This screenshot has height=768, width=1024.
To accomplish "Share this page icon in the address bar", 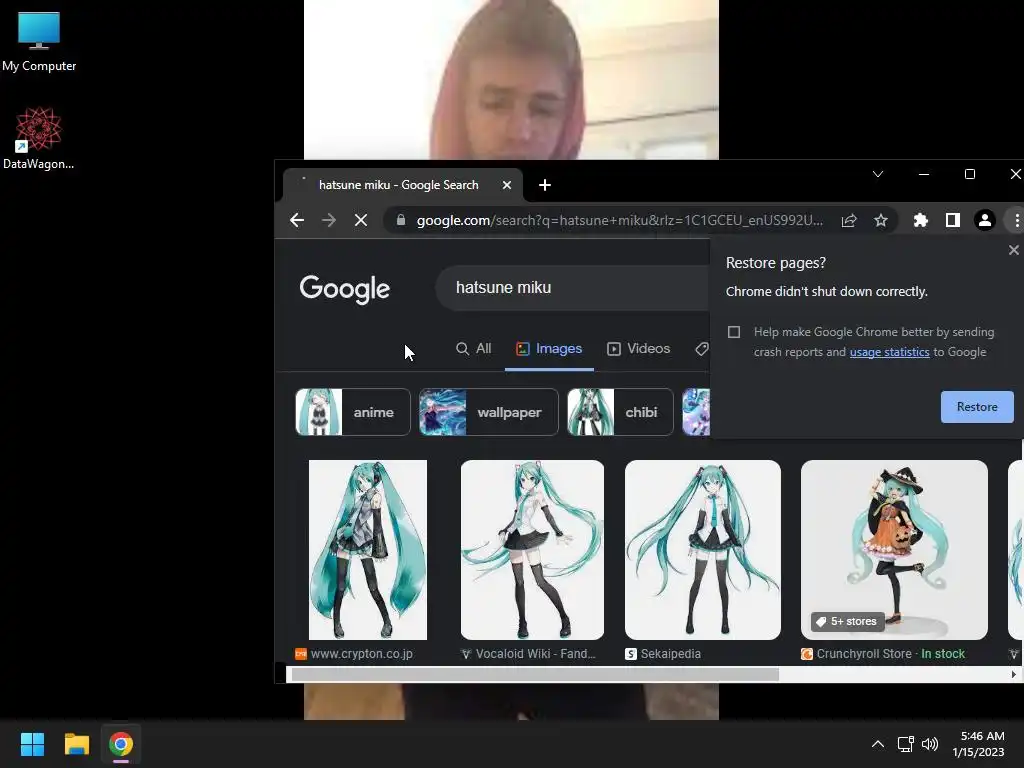I will click(x=848, y=221).
